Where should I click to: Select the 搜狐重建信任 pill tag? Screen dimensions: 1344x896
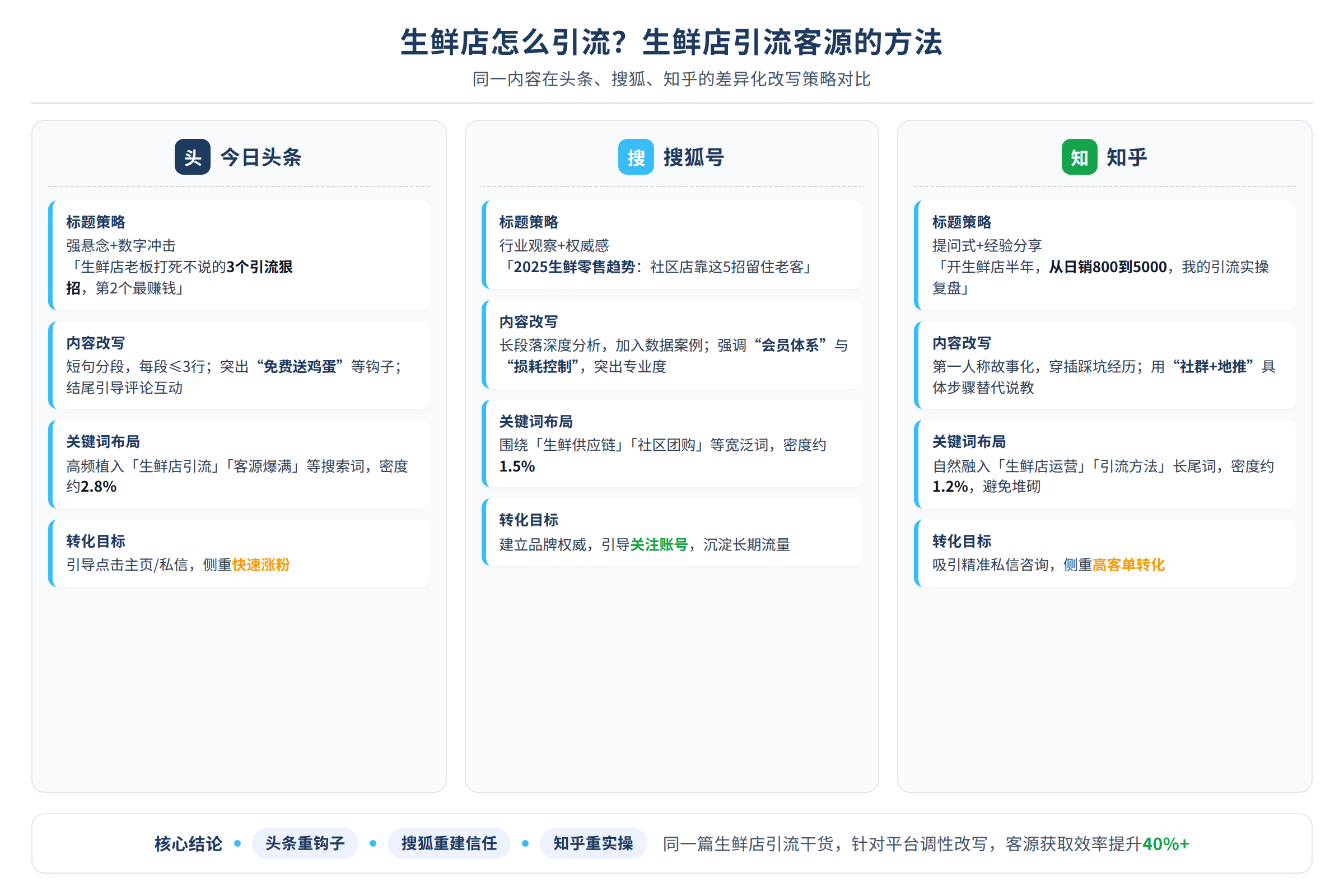(449, 843)
